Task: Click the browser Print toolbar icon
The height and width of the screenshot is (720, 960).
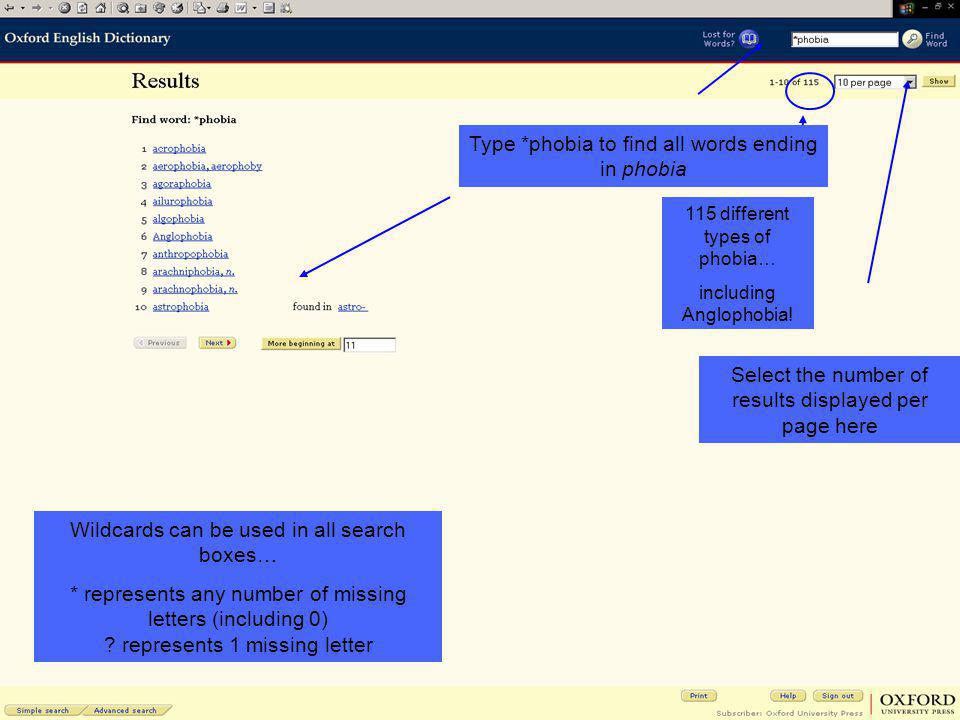Action: coord(222,8)
